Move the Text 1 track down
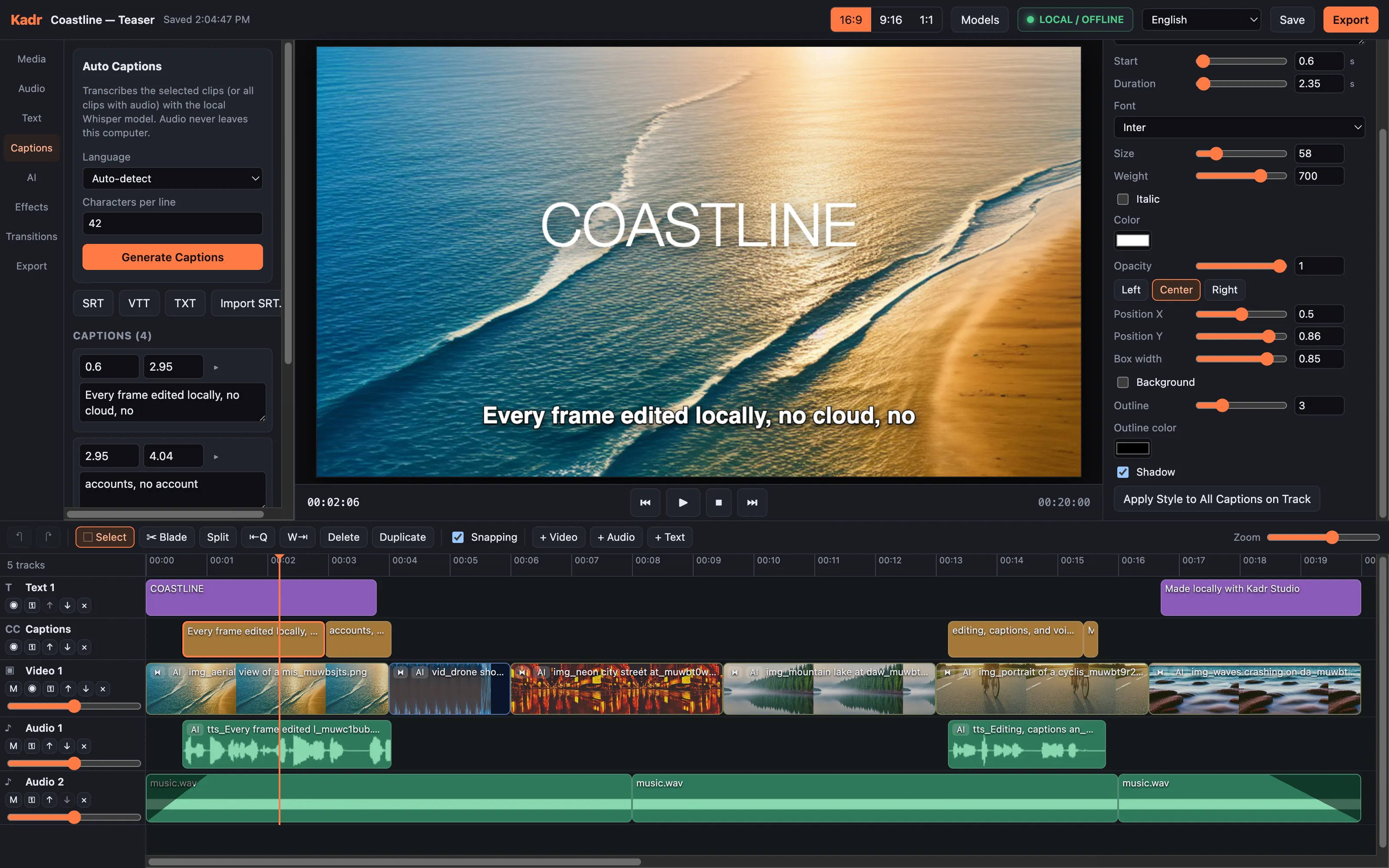The width and height of the screenshot is (1389, 868). tap(67, 605)
